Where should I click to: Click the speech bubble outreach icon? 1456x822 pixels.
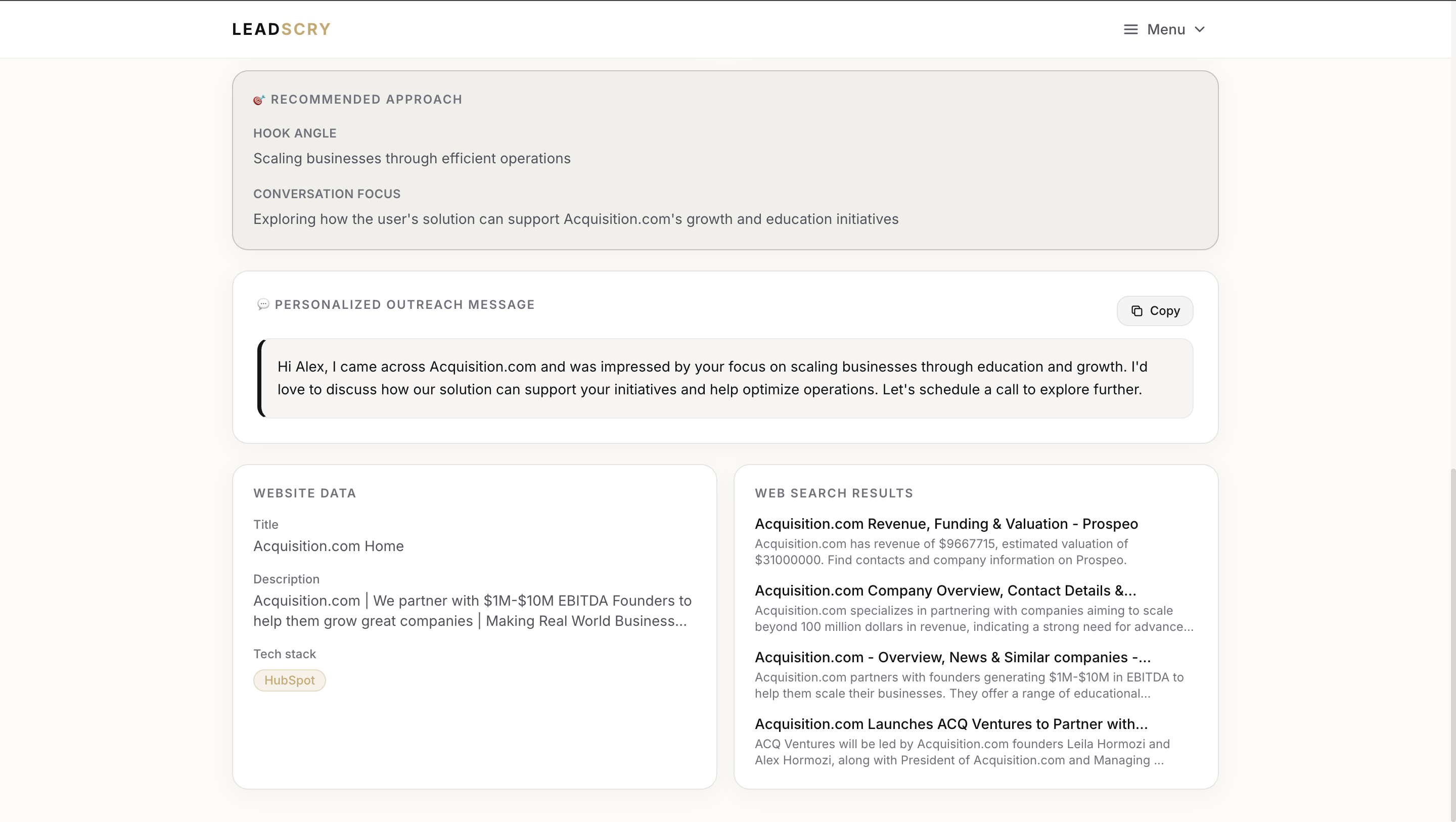point(263,305)
